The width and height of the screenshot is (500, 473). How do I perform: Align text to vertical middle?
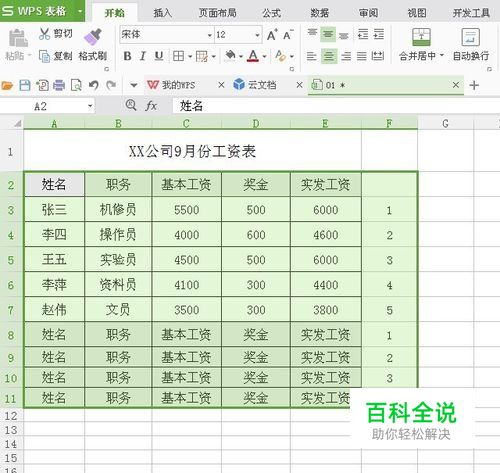point(328,34)
